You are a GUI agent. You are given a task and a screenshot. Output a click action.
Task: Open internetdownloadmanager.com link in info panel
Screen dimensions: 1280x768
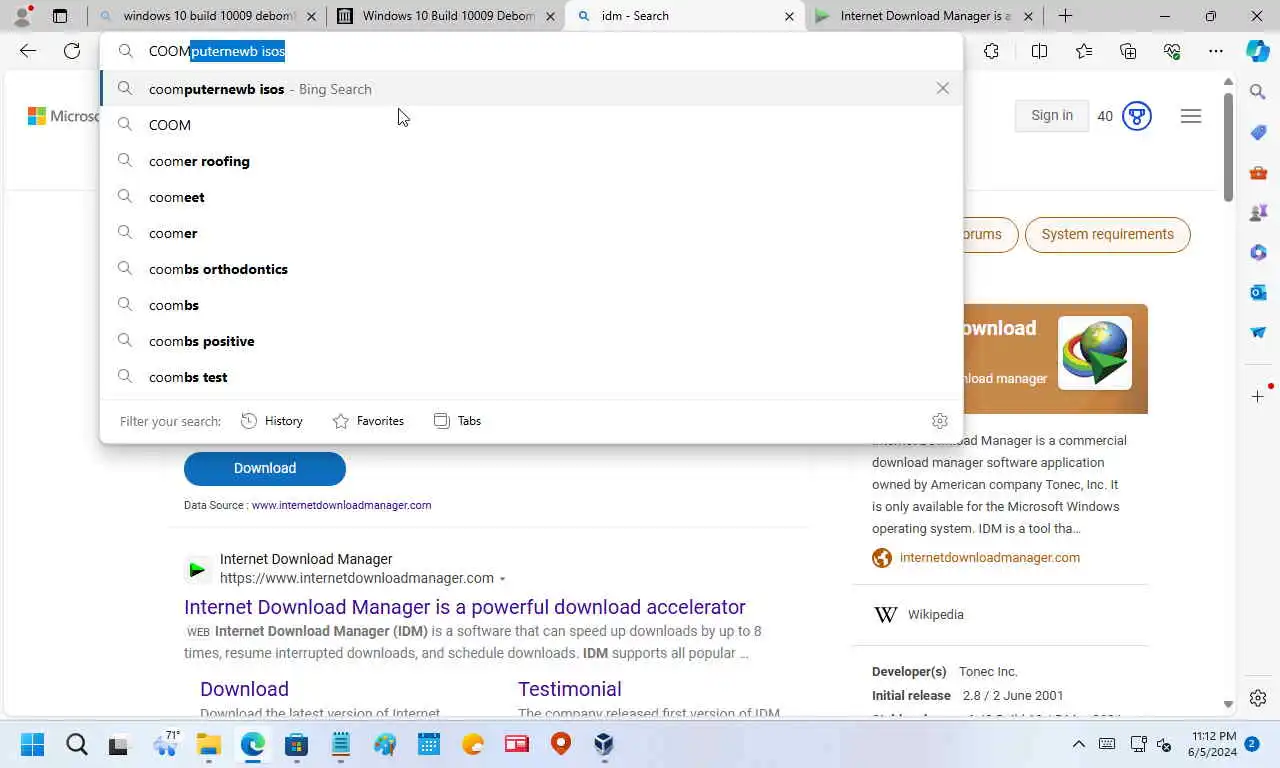(990, 558)
